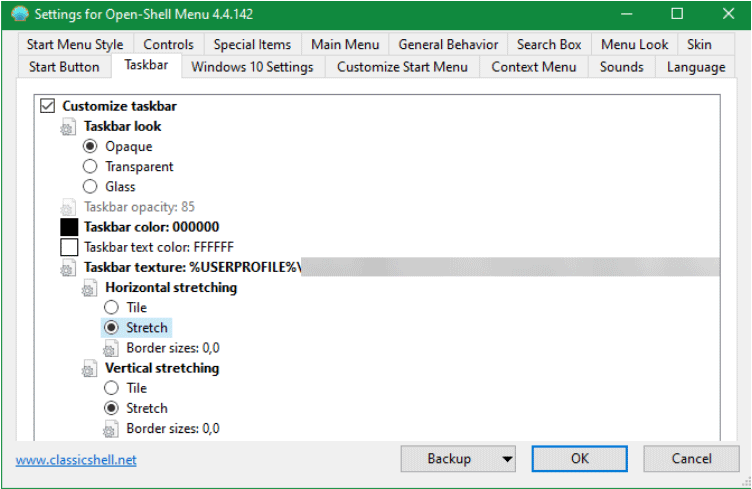Screen dimensions: 752x489
Task: Switch to the Sounds tab
Action: (x=622, y=67)
